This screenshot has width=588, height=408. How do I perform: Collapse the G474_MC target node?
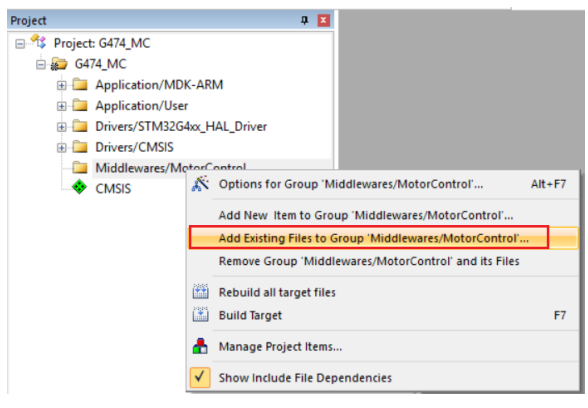[x=41, y=65]
